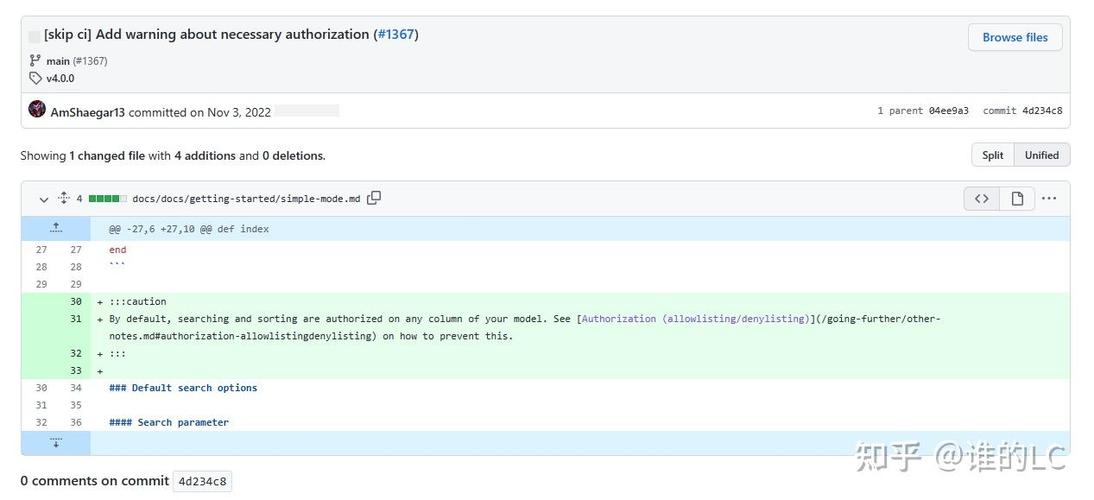
Task: Open pull request #1367 link in title
Action: pyautogui.click(x=396, y=34)
